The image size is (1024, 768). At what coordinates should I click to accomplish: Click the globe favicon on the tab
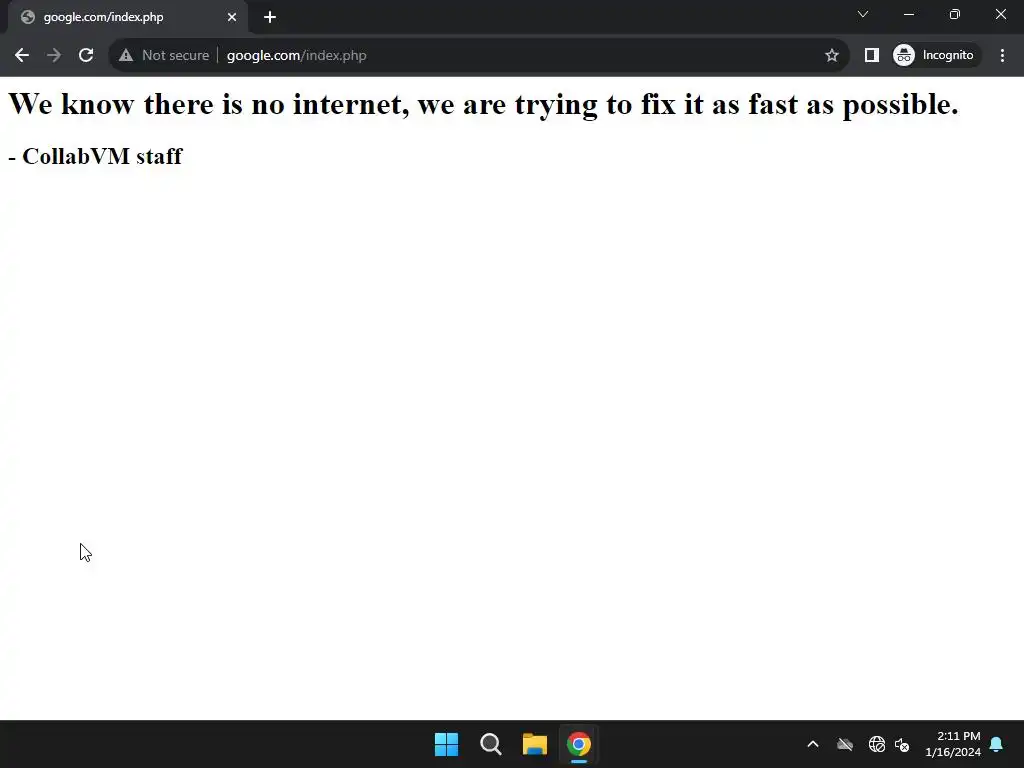click(27, 17)
